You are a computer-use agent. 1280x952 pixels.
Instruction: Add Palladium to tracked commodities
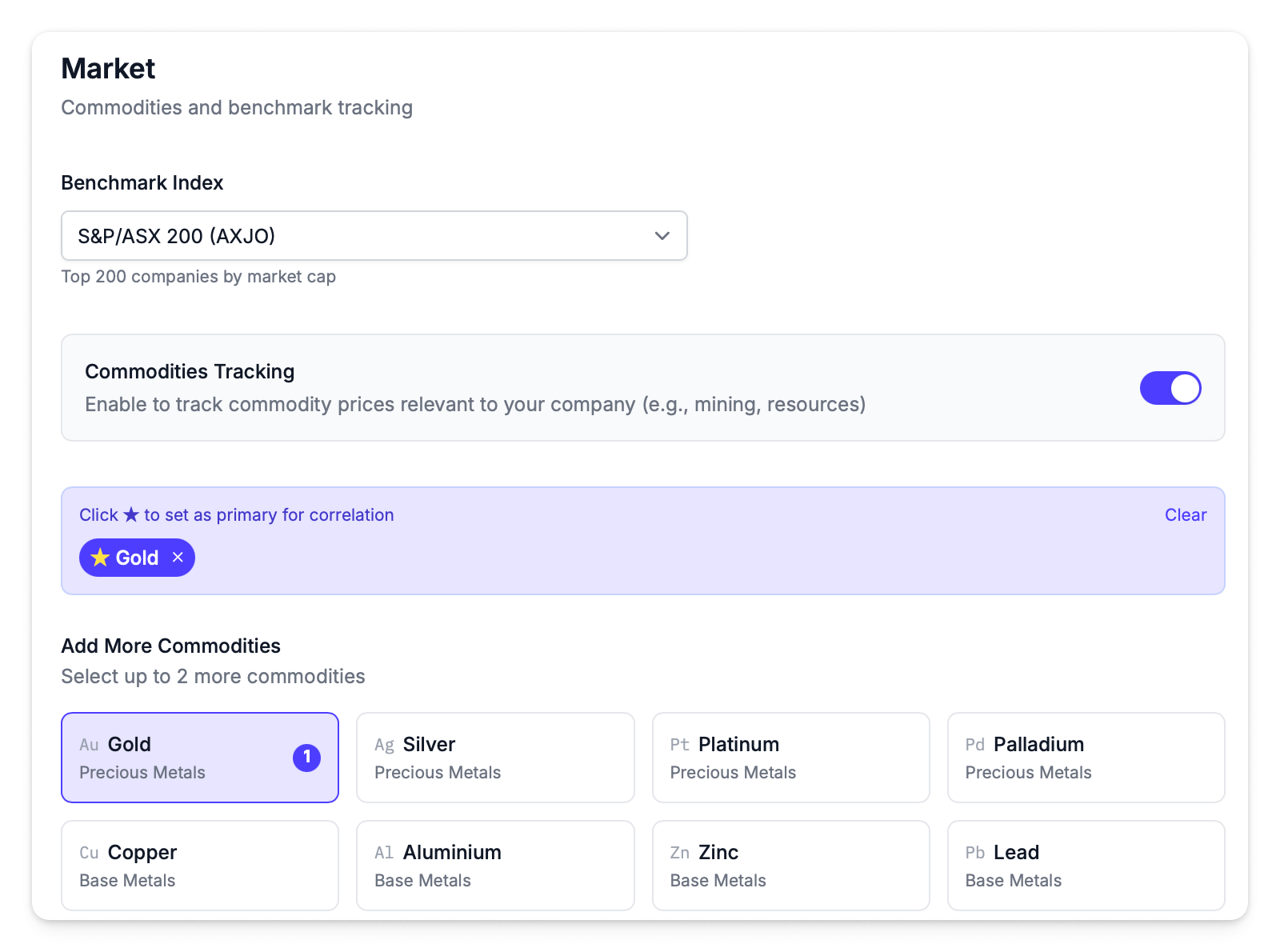[1086, 758]
